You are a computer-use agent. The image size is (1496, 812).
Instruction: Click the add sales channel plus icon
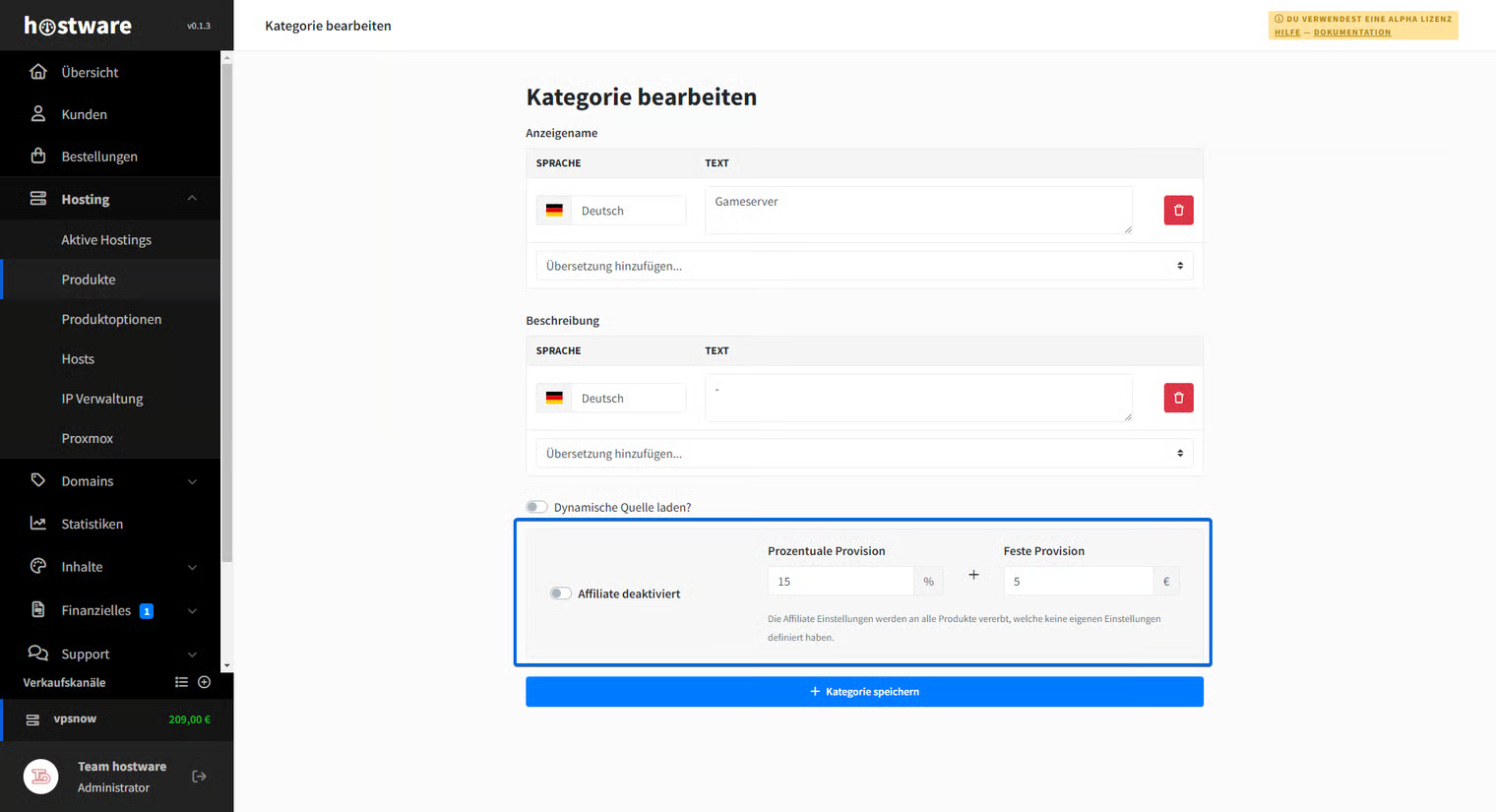[x=205, y=682]
